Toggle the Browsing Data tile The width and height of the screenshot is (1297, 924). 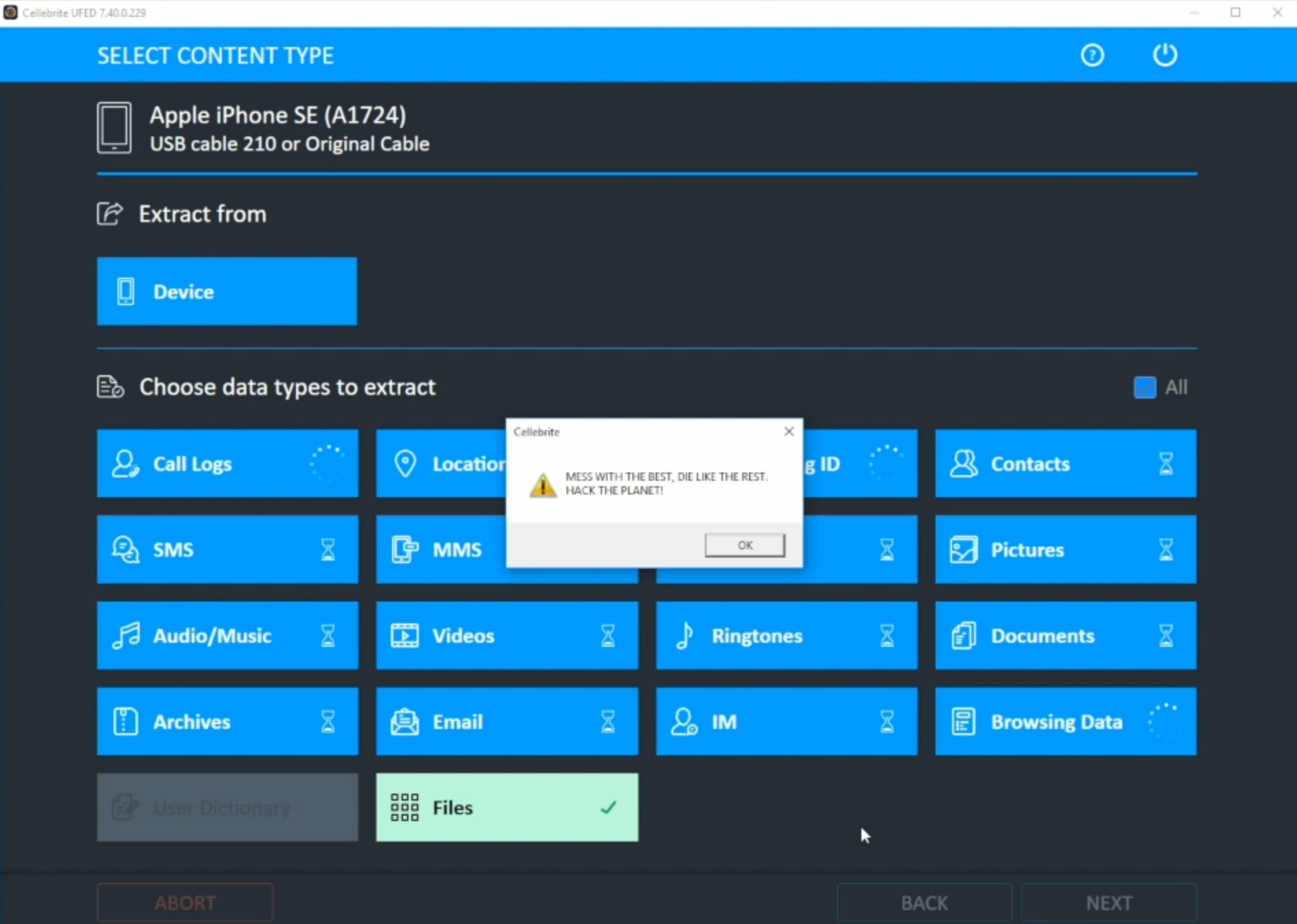[x=1065, y=721]
